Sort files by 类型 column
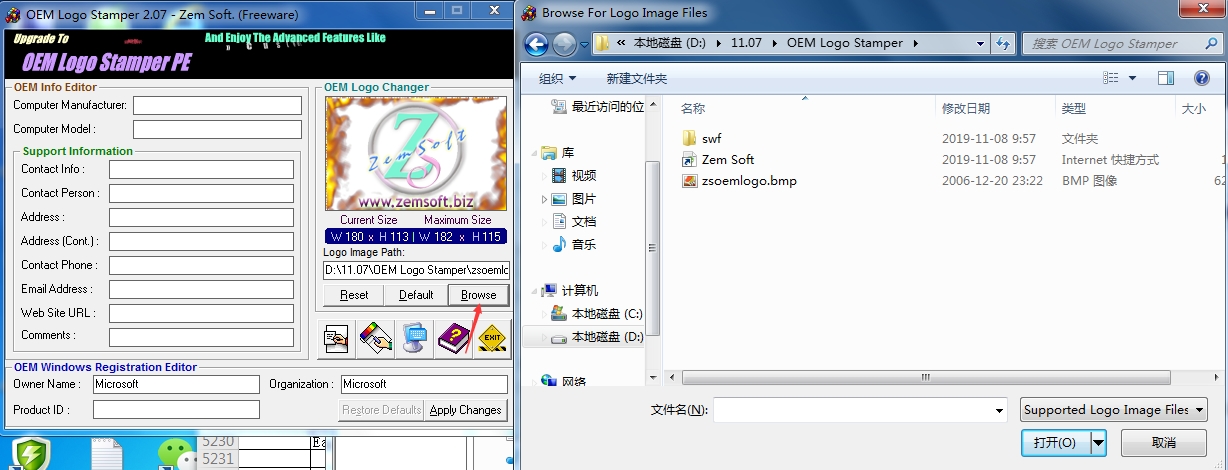The height and width of the screenshot is (470, 1228). (1074, 108)
